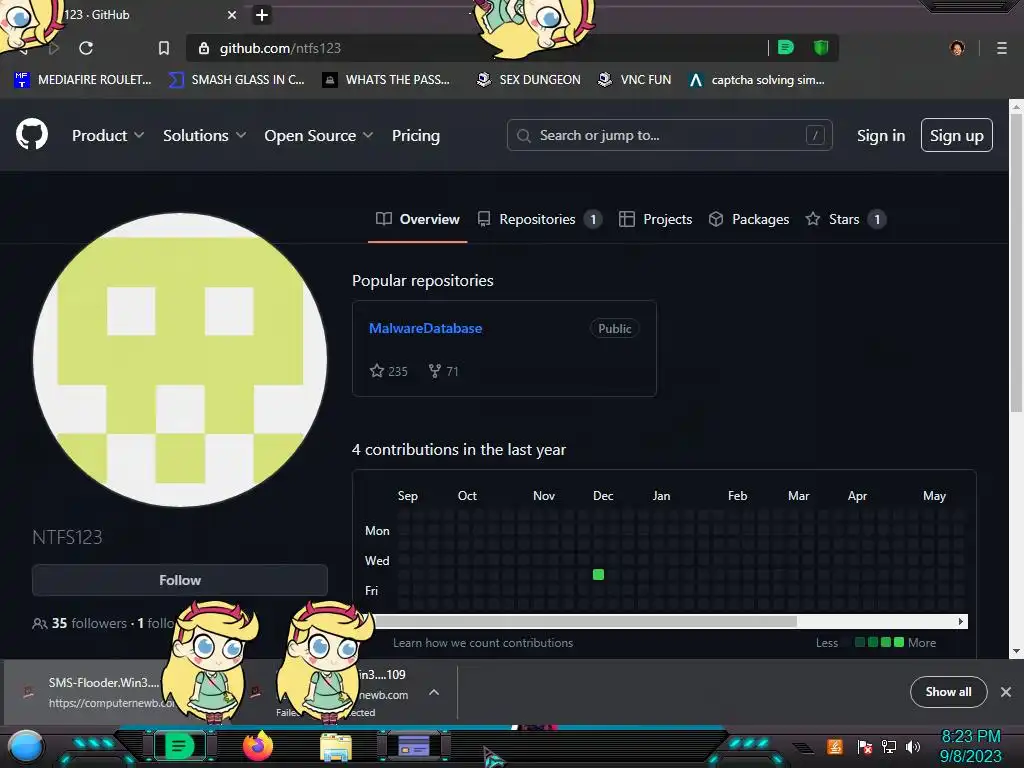
Task: Open the green chat app on the taskbar
Action: tap(179, 746)
